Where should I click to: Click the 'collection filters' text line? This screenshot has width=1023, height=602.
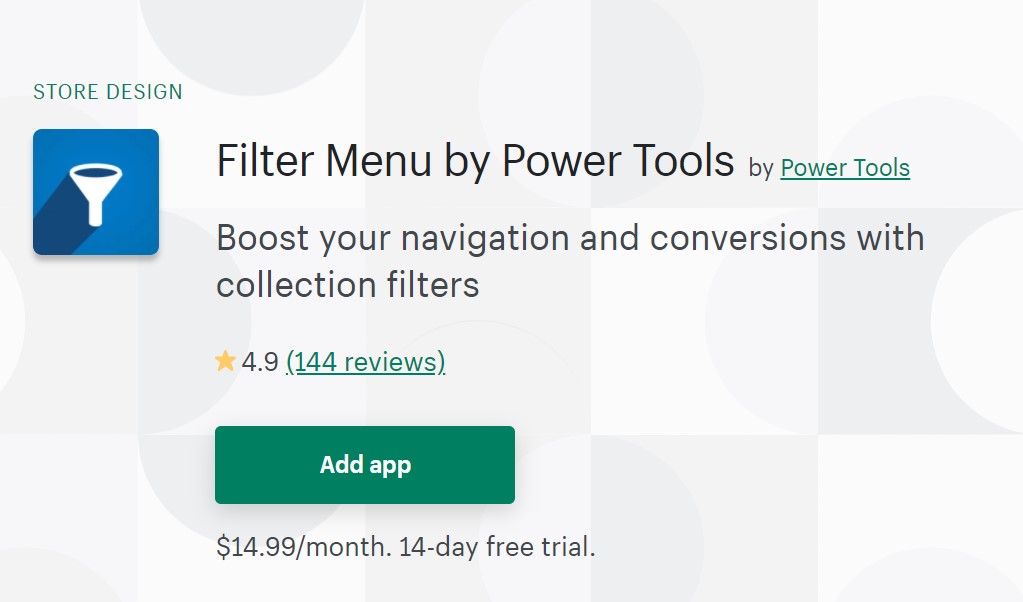click(x=348, y=285)
